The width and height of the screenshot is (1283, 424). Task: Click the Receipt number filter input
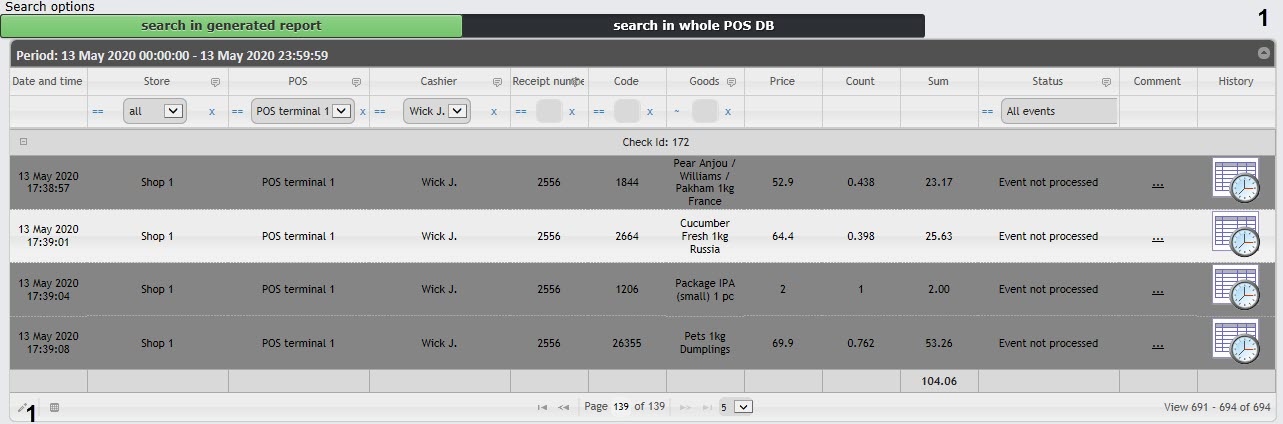pos(548,111)
